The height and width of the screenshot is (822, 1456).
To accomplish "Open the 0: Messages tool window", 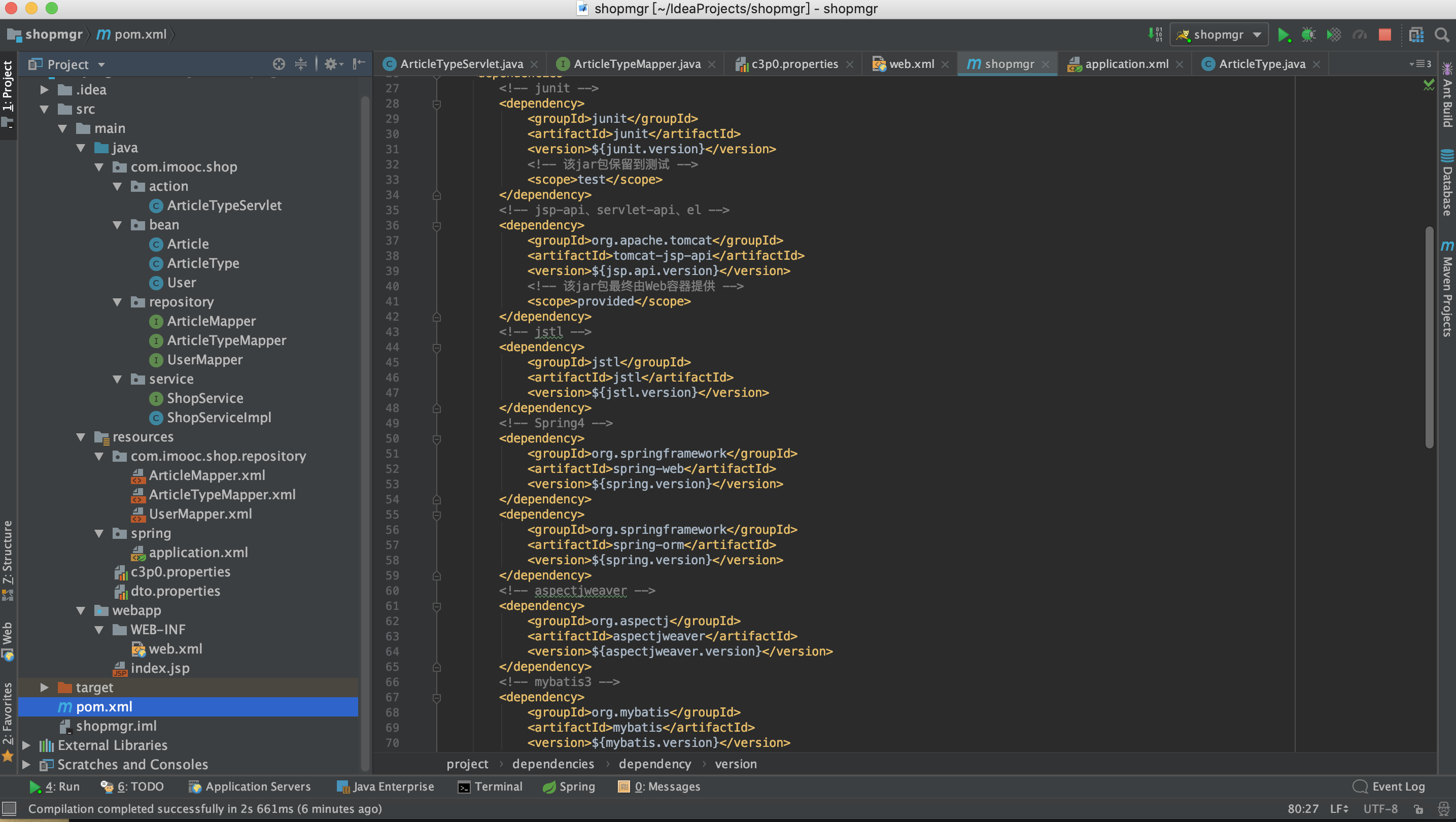I will 659,786.
